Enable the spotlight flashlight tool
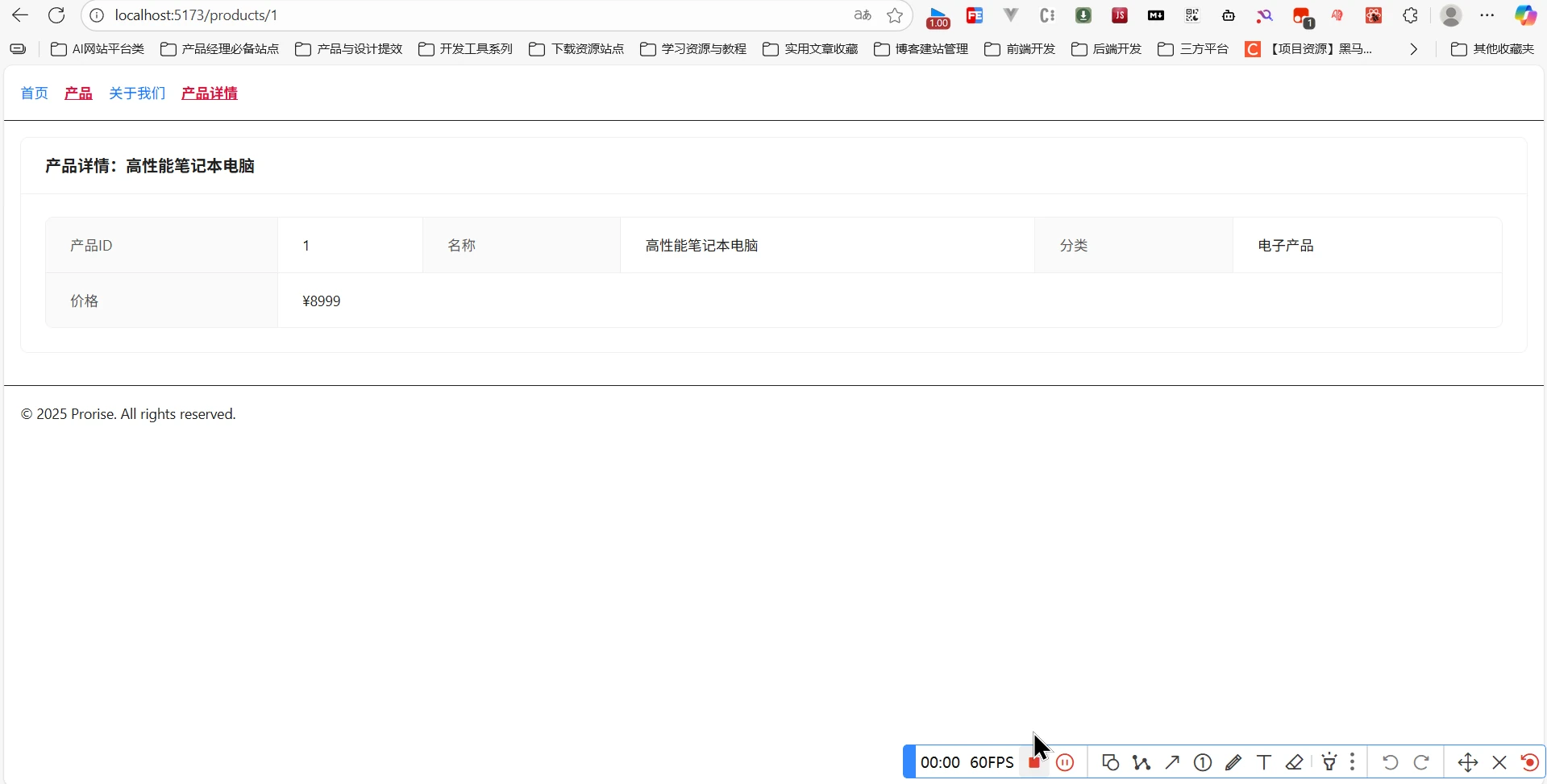 [x=1329, y=762]
